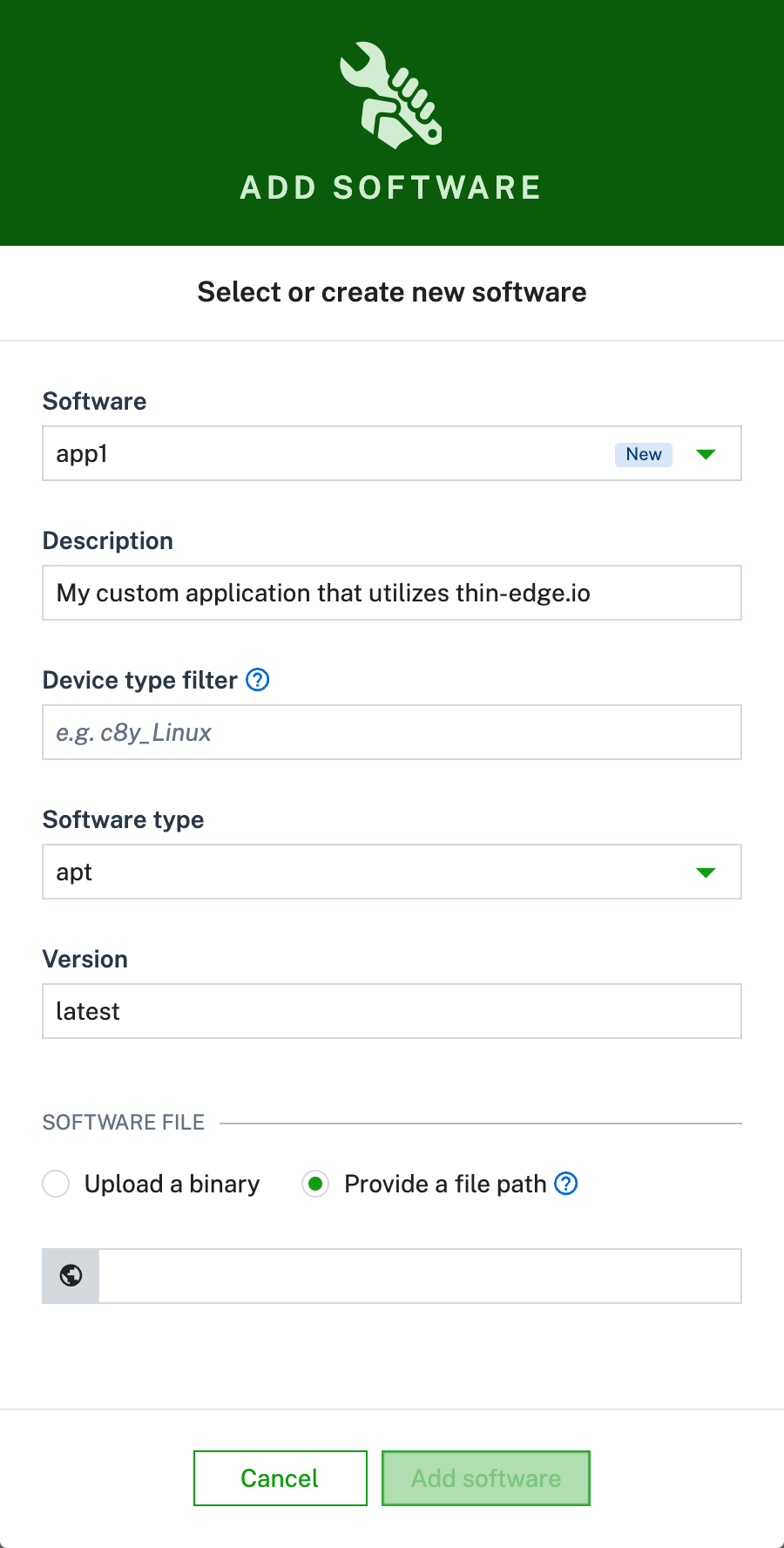Click the Add software button

click(x=486, y=1478)
